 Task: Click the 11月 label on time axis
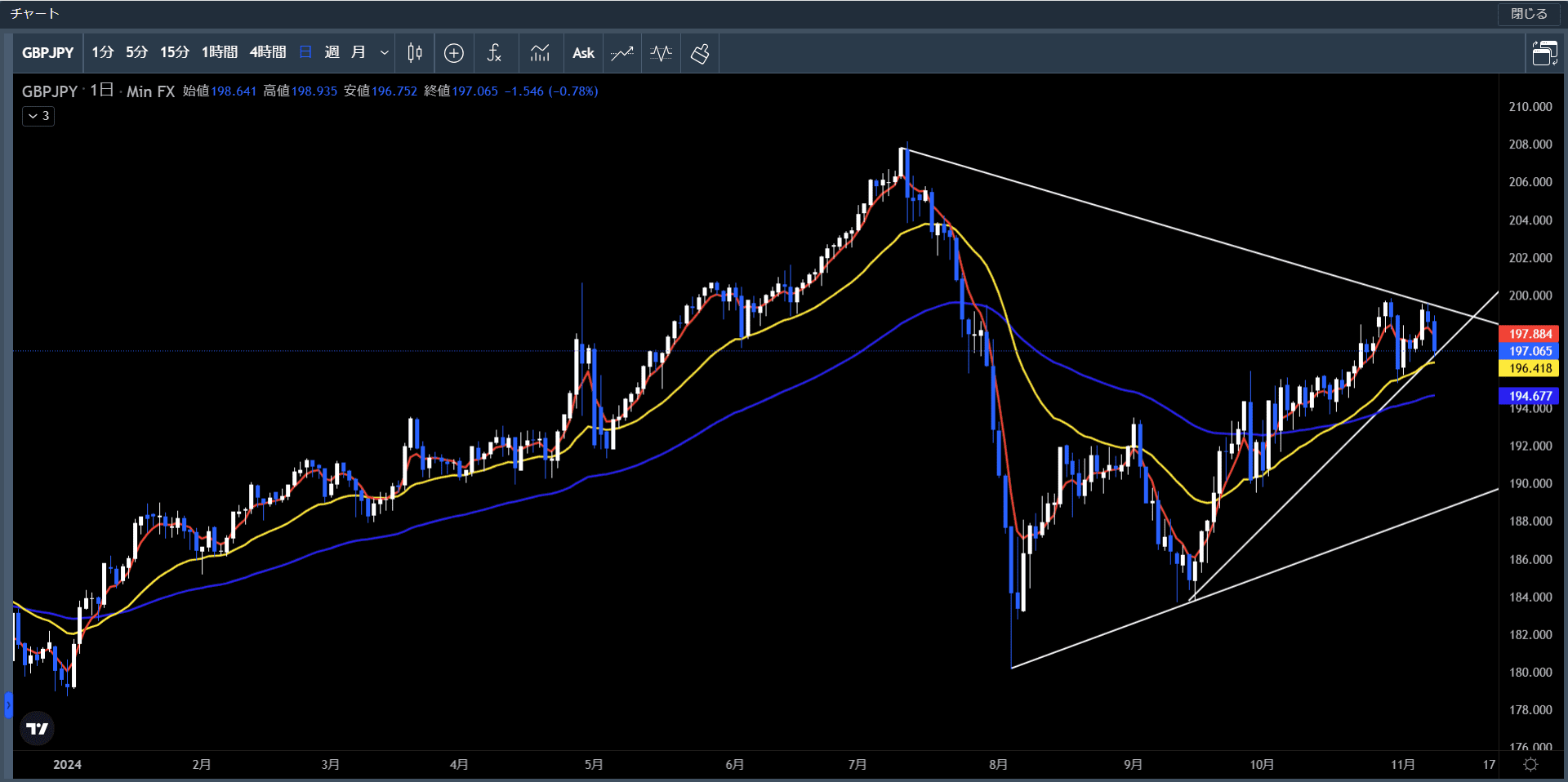tap(1403, 765)
